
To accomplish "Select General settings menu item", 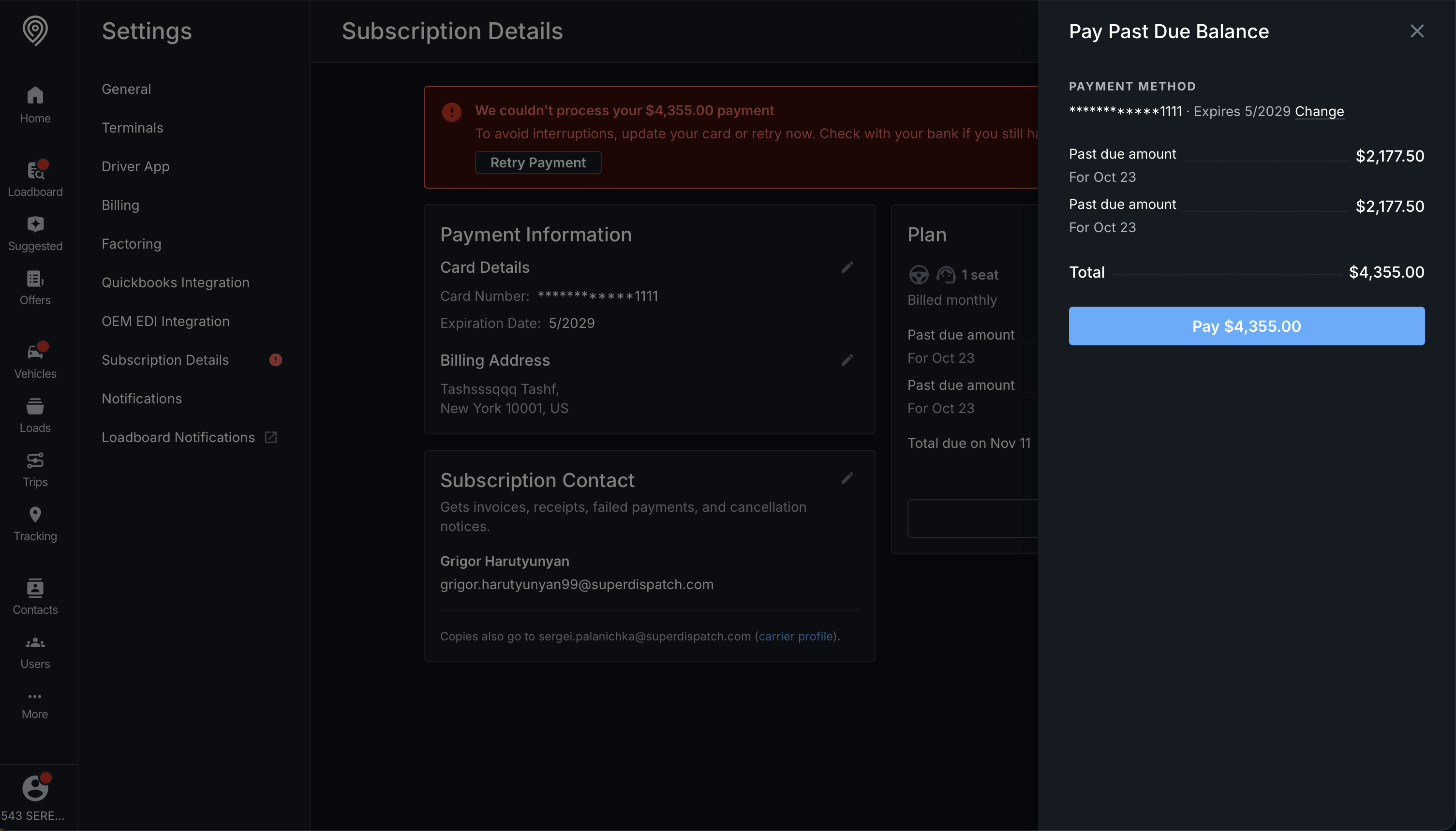I will pyautogui.click(x=126, y=89).
